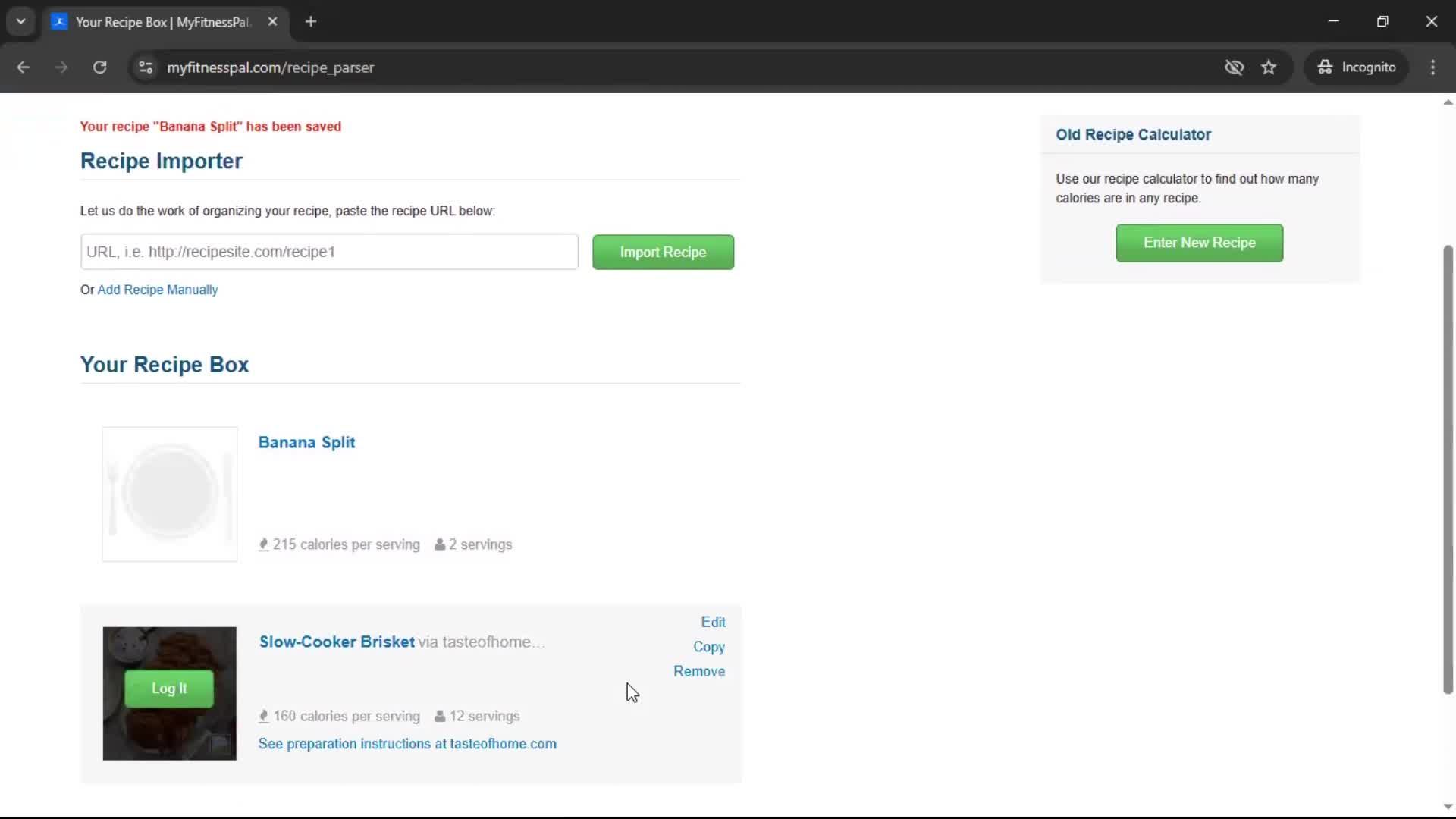Restore down the browser window

tap(1382, 21)
